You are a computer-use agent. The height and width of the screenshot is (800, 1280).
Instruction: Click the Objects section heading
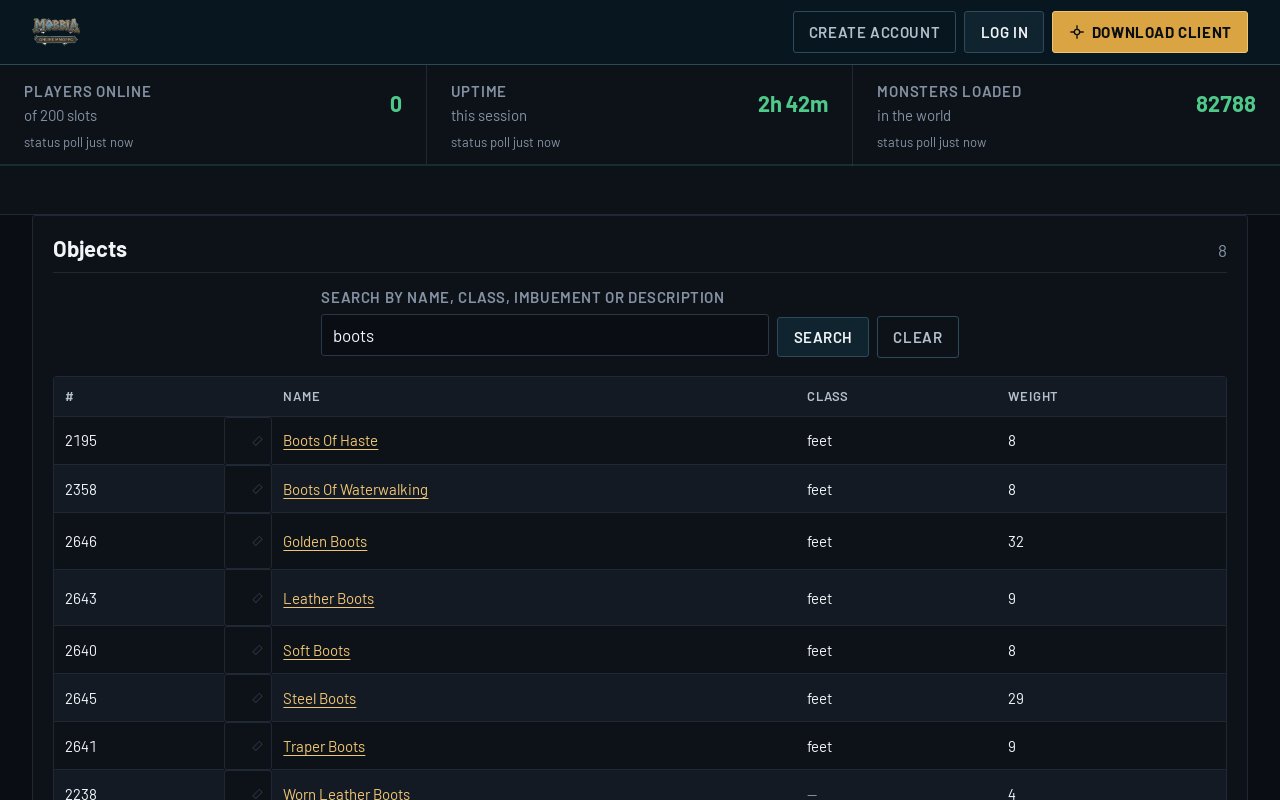(x=90, y=249)
